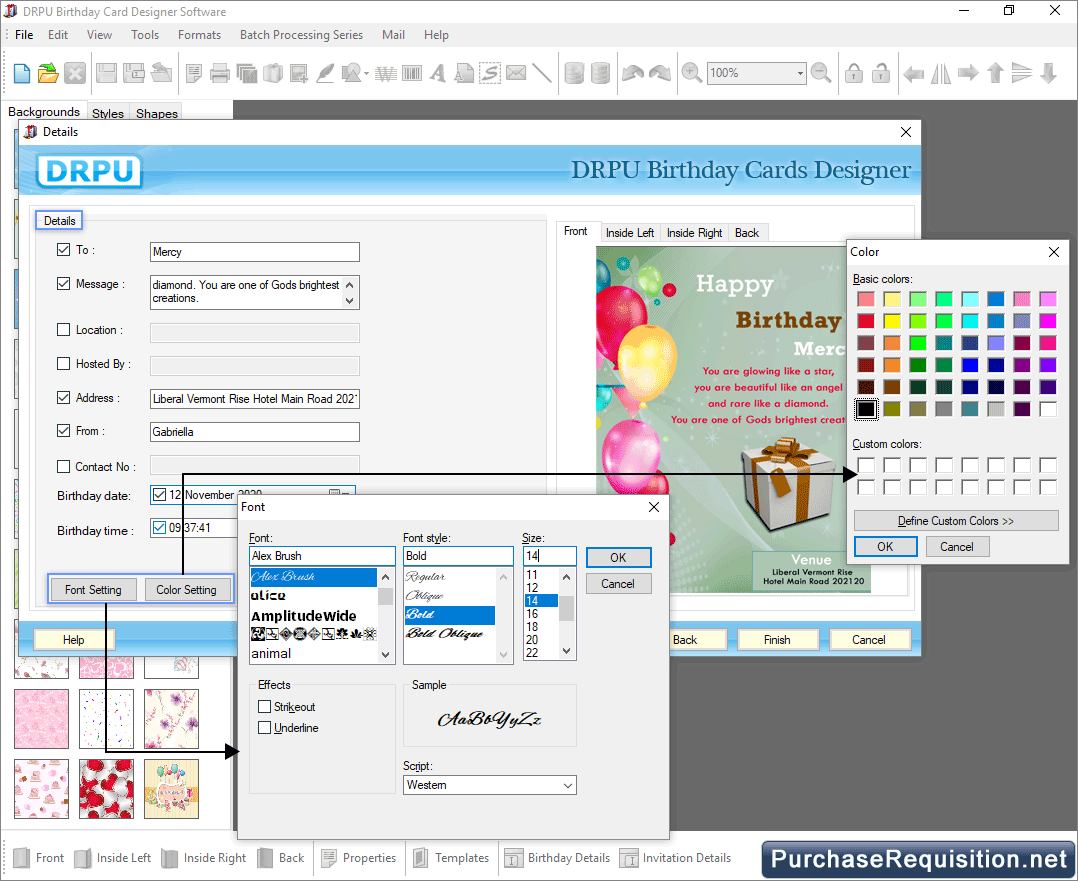Image resolution: width=1078 pixels, height=881 pixels.
Task: Enable Underline in font Effects
Action: [265, 728]
